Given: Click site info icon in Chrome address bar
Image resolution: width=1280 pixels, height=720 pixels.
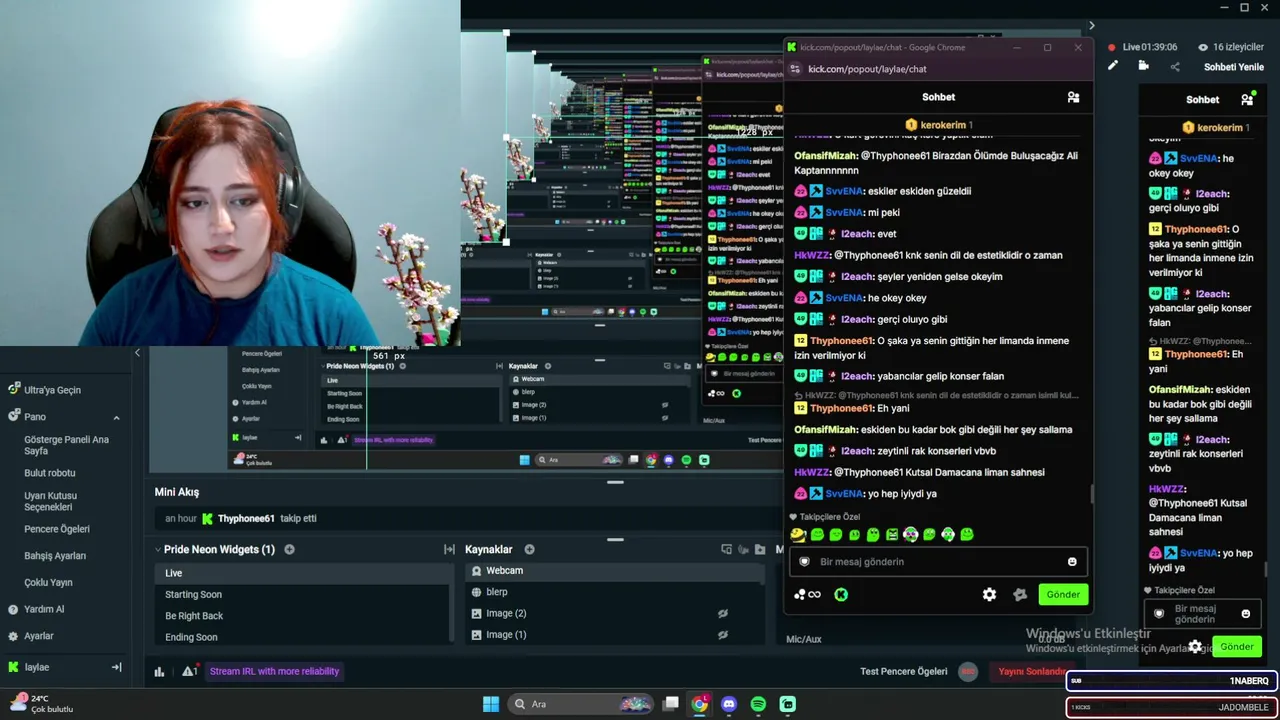Looking at the screenshot, I should point(795,69).
